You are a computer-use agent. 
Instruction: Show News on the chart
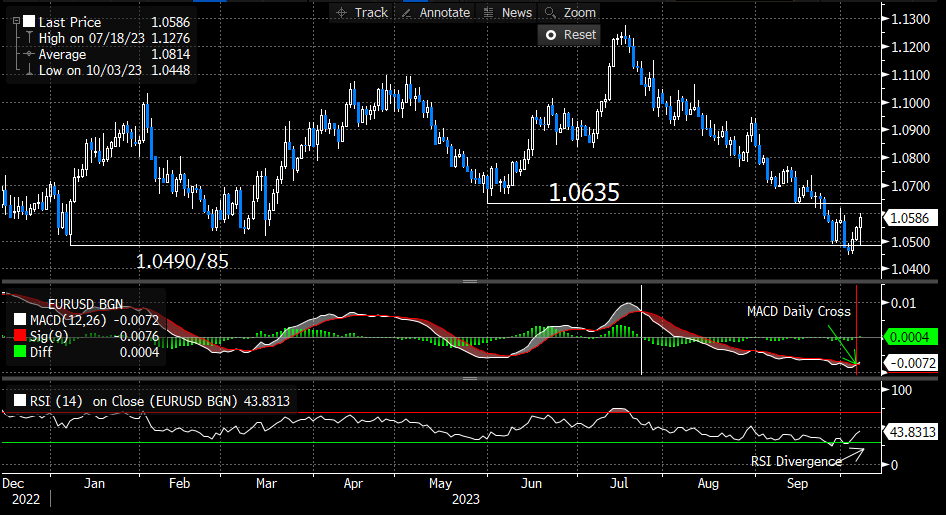coord(508,12)
